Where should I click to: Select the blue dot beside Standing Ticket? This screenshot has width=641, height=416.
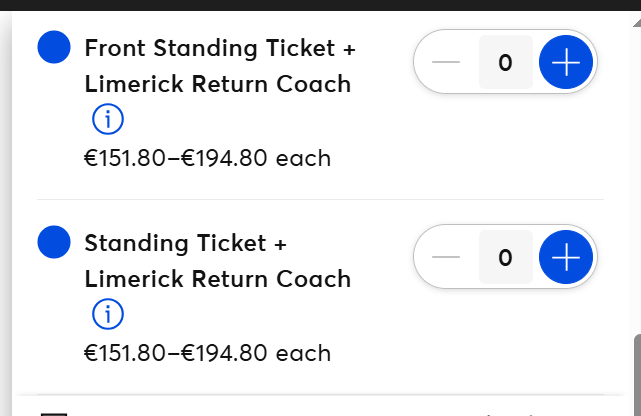click(54, 242)
